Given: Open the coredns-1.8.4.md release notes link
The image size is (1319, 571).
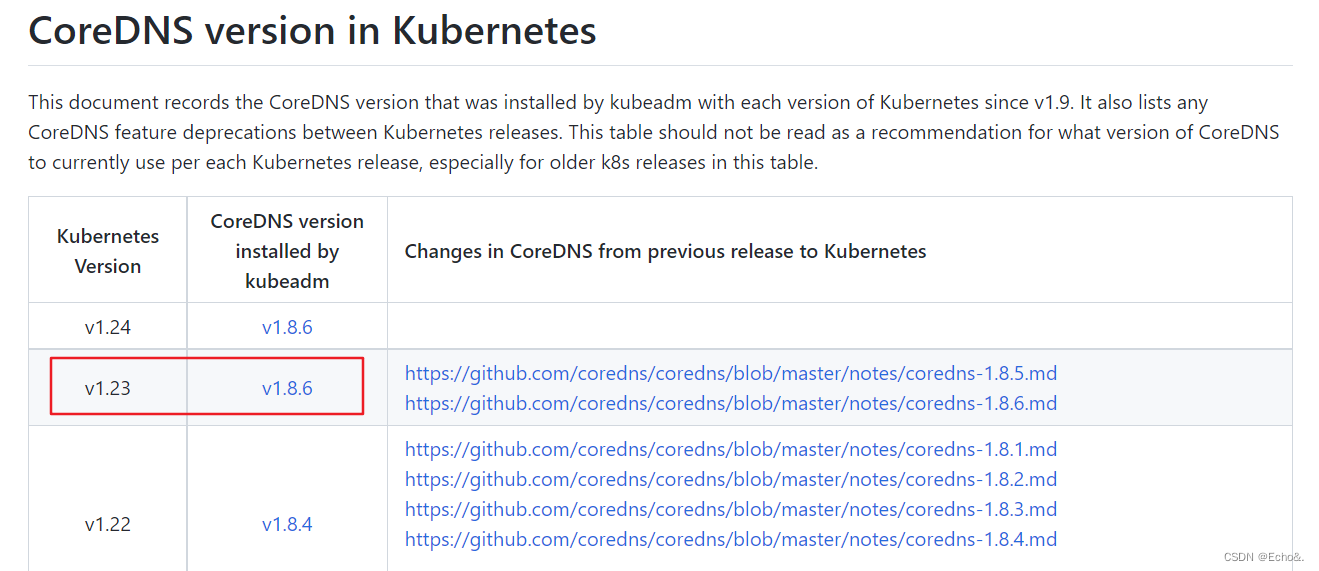Looking at the screenshot, I should [731, 539].
